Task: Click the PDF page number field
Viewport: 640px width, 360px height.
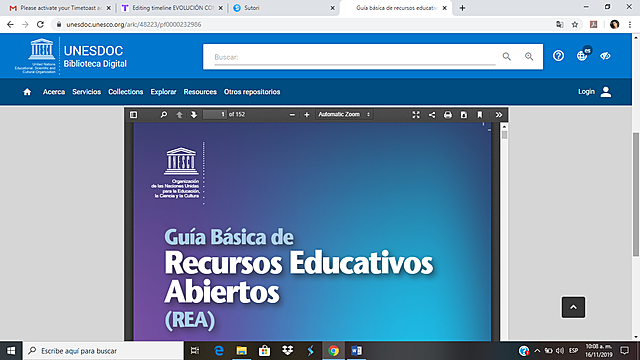Action: [x=215, y=114]
